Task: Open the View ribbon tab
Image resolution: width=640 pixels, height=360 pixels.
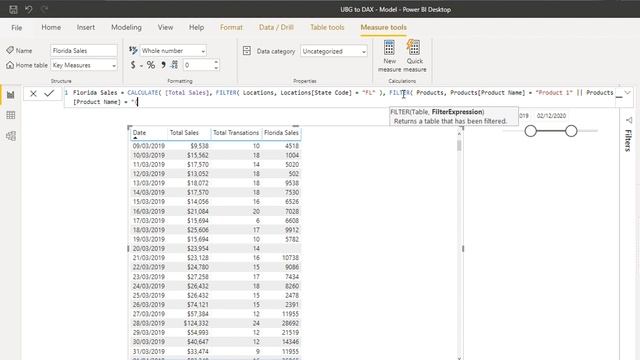Action: [x=165, y=27]
